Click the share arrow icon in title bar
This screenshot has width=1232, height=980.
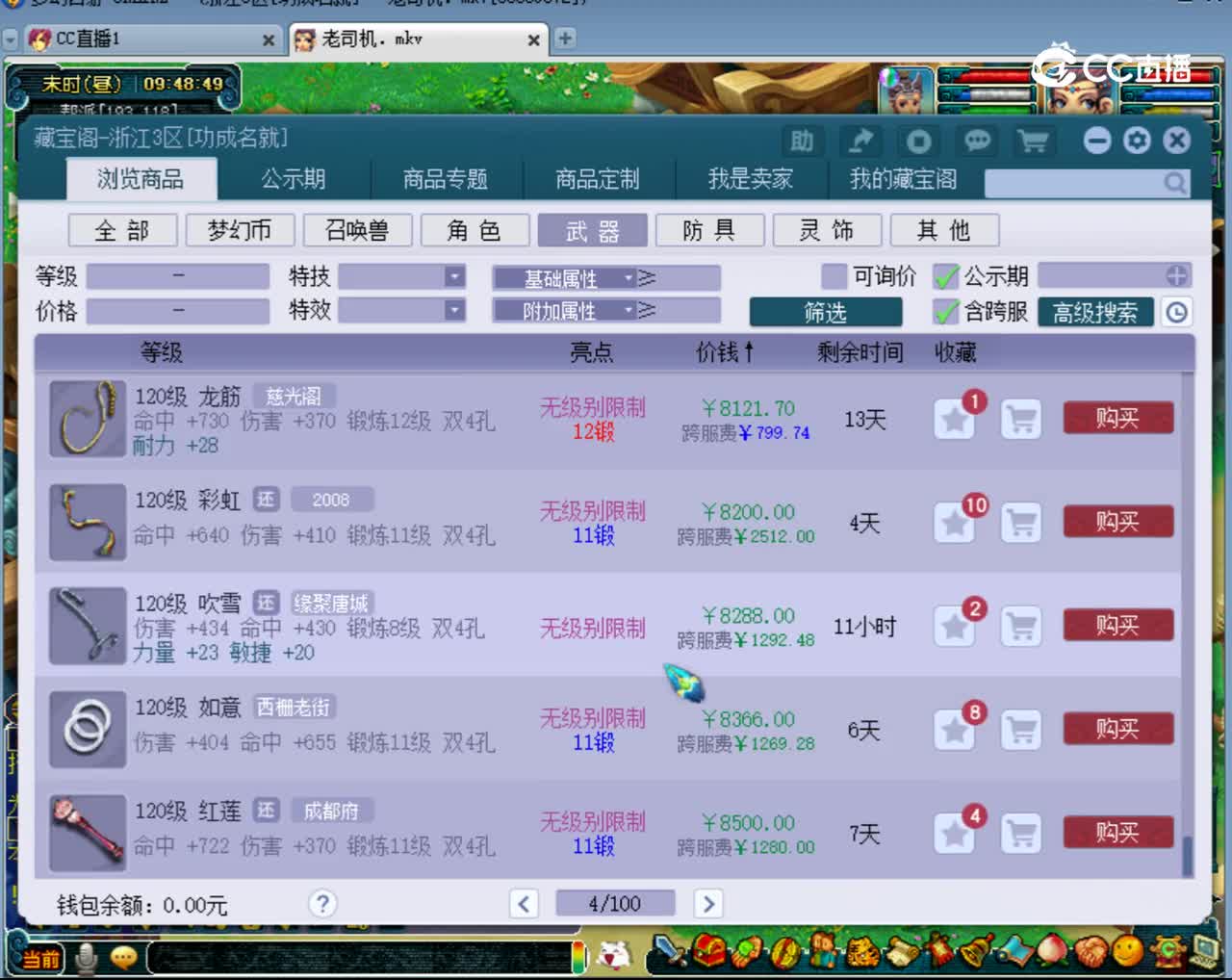[860, 142]
